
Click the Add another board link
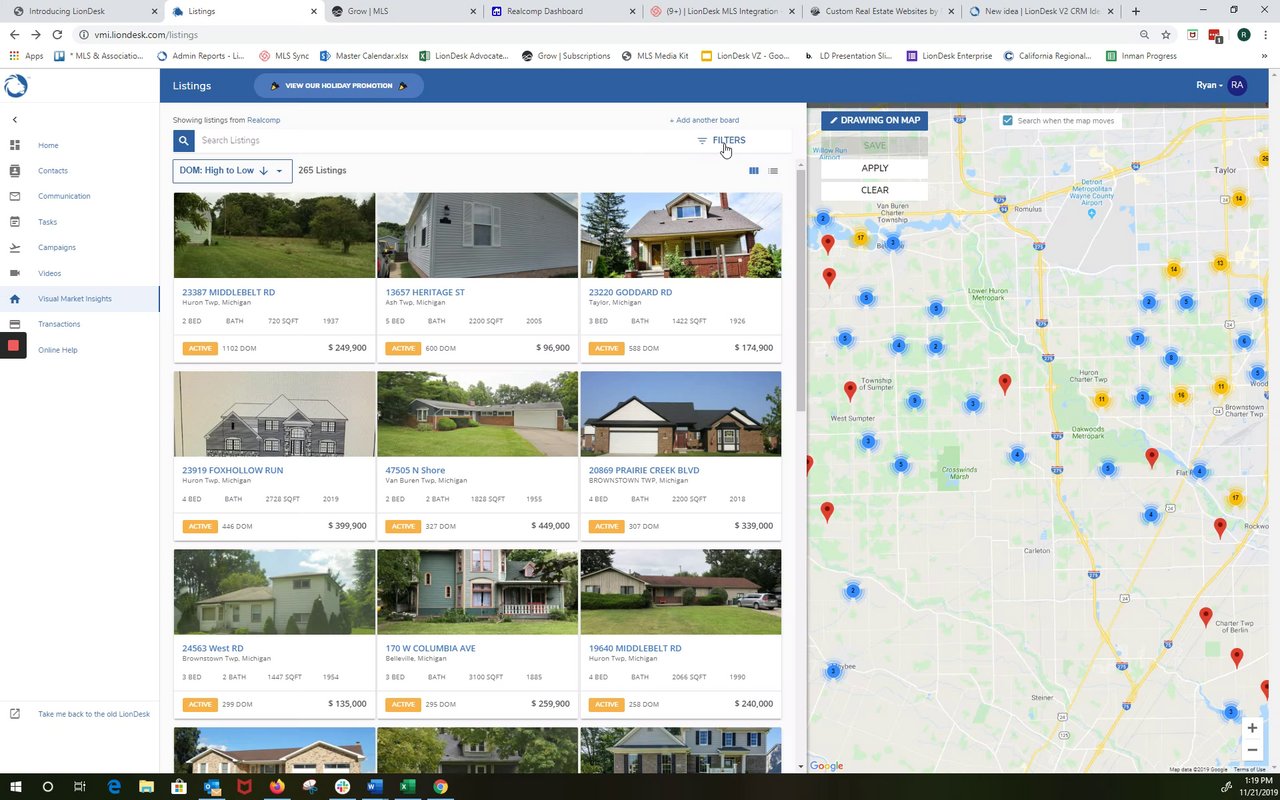pyautogui.click(x=704, y=120)
